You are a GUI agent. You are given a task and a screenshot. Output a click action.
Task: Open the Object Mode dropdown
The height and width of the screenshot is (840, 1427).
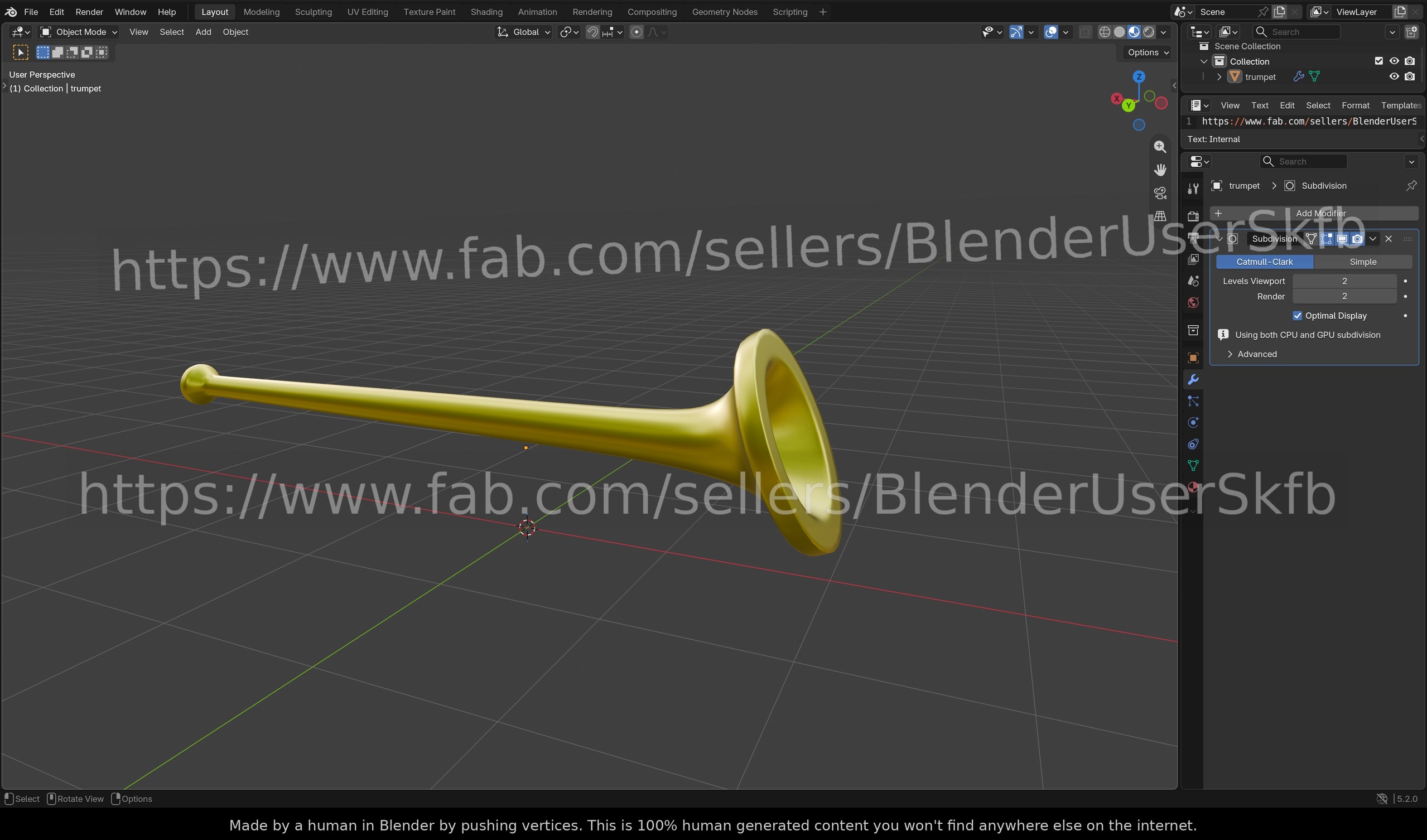coord(79,32)
